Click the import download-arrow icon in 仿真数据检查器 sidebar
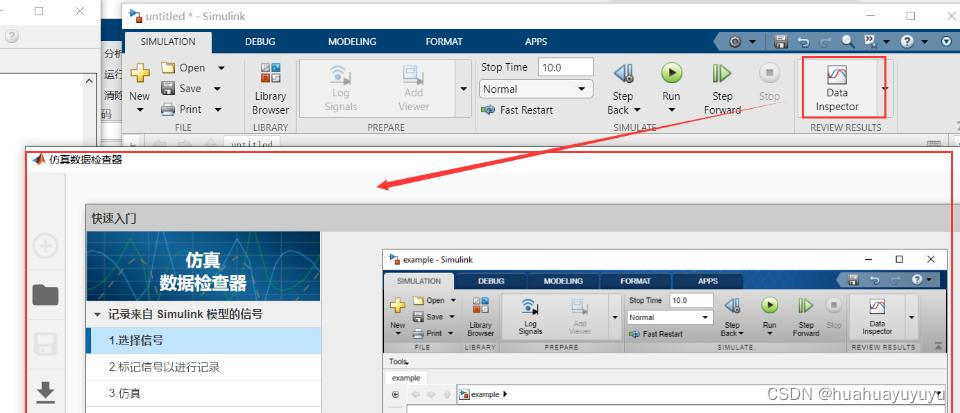 [x=45, y=392]
